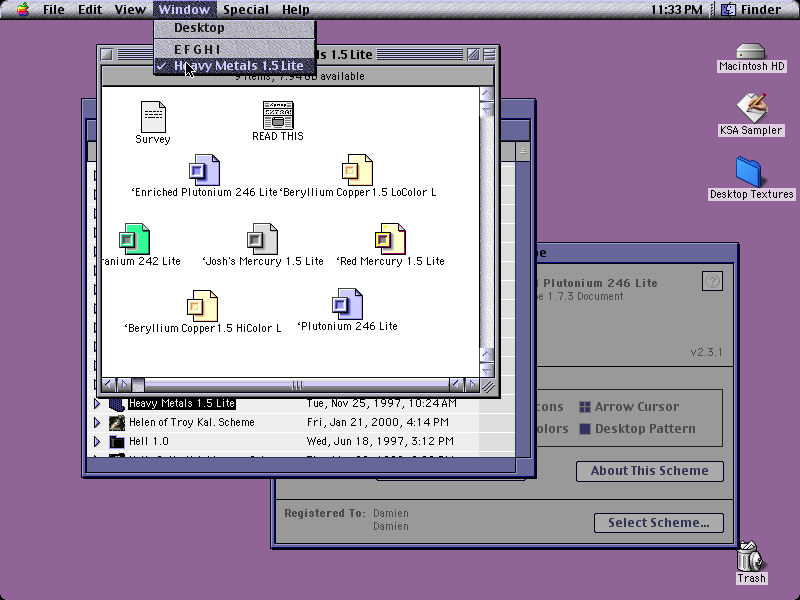The height and width of the screenshot is (600, 800).
Task: Click the left arrow at the far-left end of the horizontal scrollbar
Action: 108,385
